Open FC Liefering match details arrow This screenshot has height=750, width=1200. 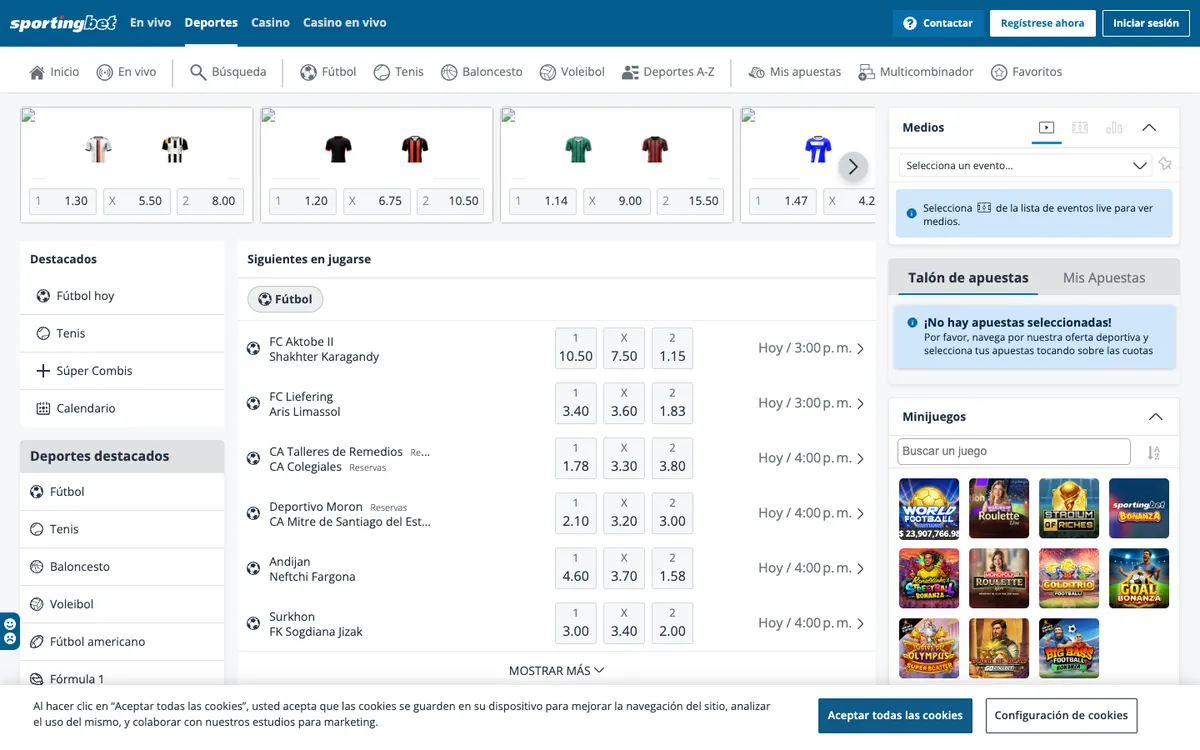click(860, 404)
